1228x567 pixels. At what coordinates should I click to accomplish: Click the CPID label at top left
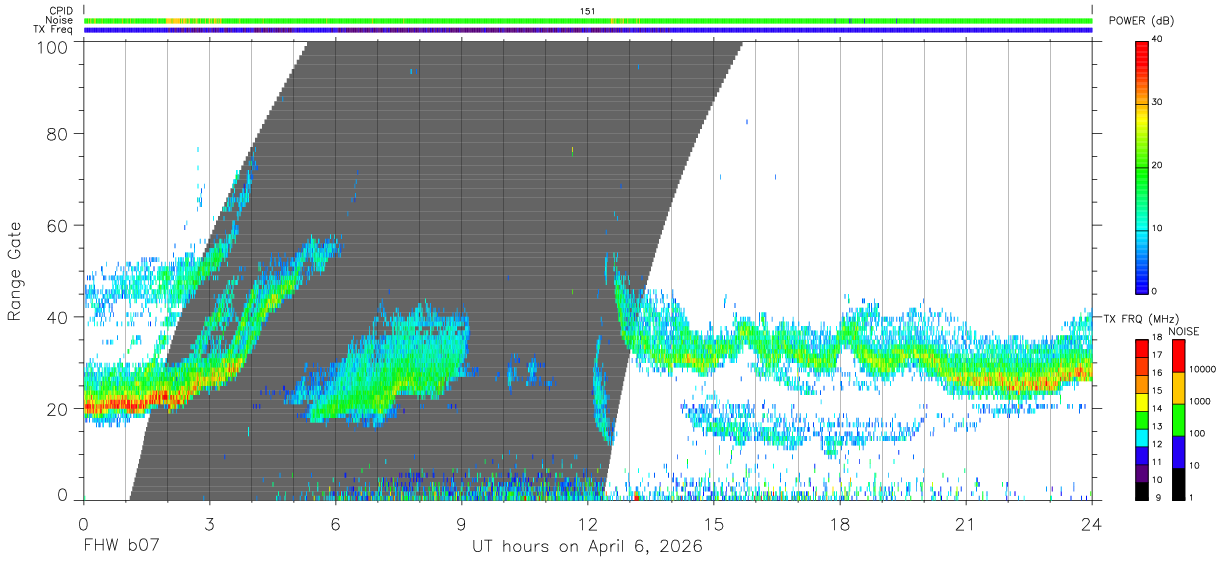click(60, 11)
